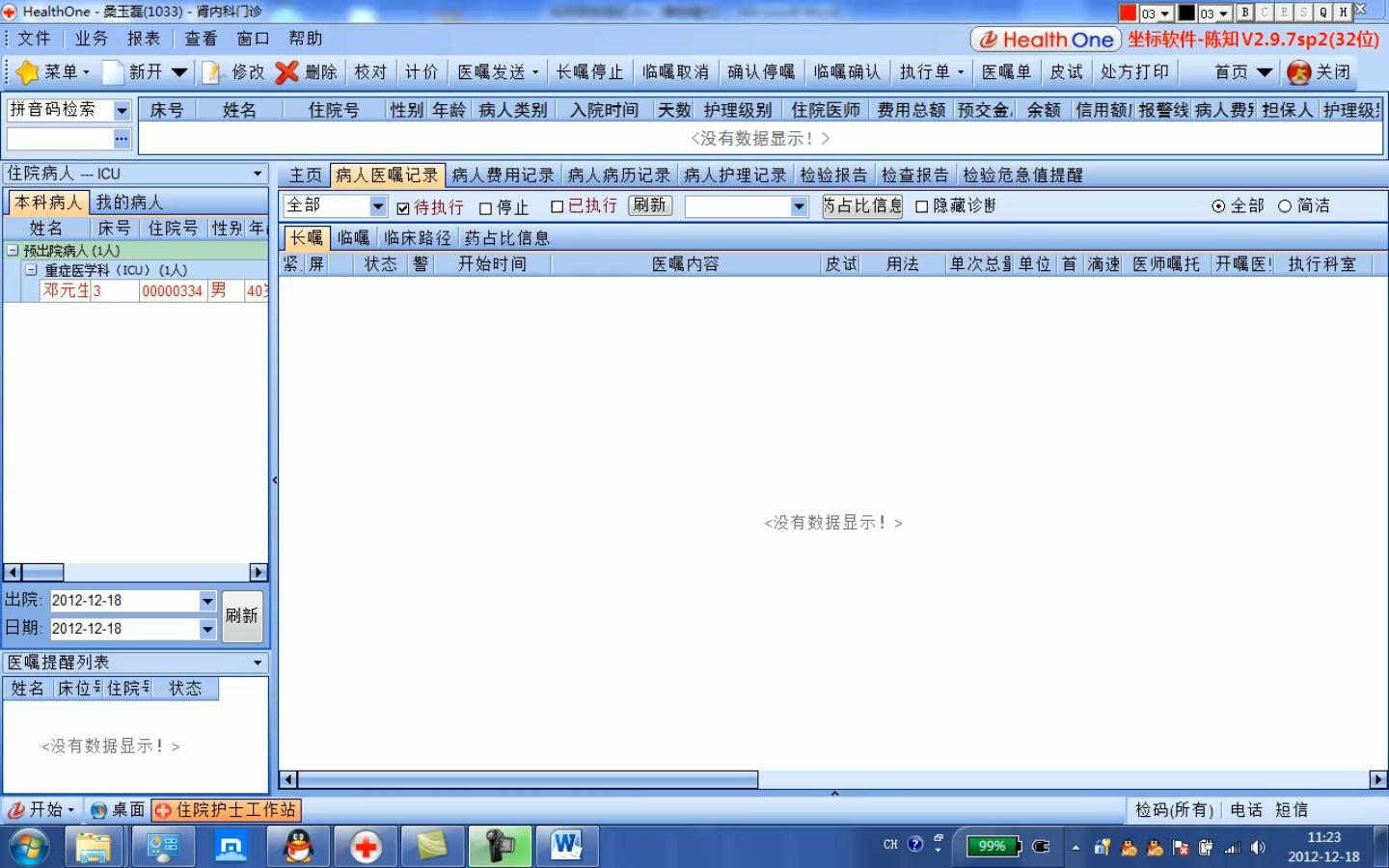Uncheck the 待执行 checkbox
1389x868 pixels.
click(403, 207)
